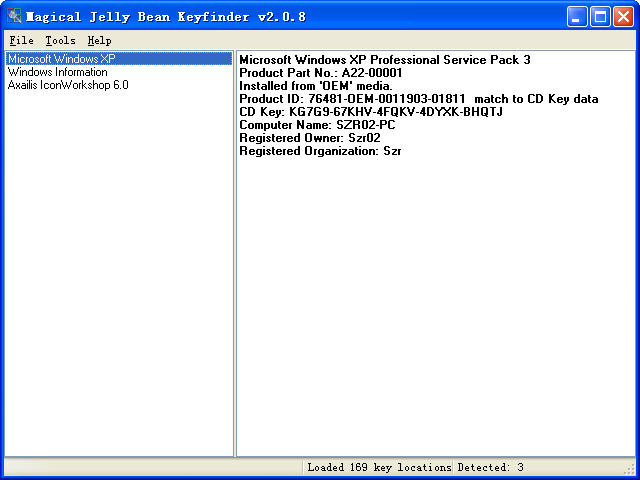Click the Keyfinder application icon in title bar
Viewport: 640px width, 480px height.
[x=14, y=16]
